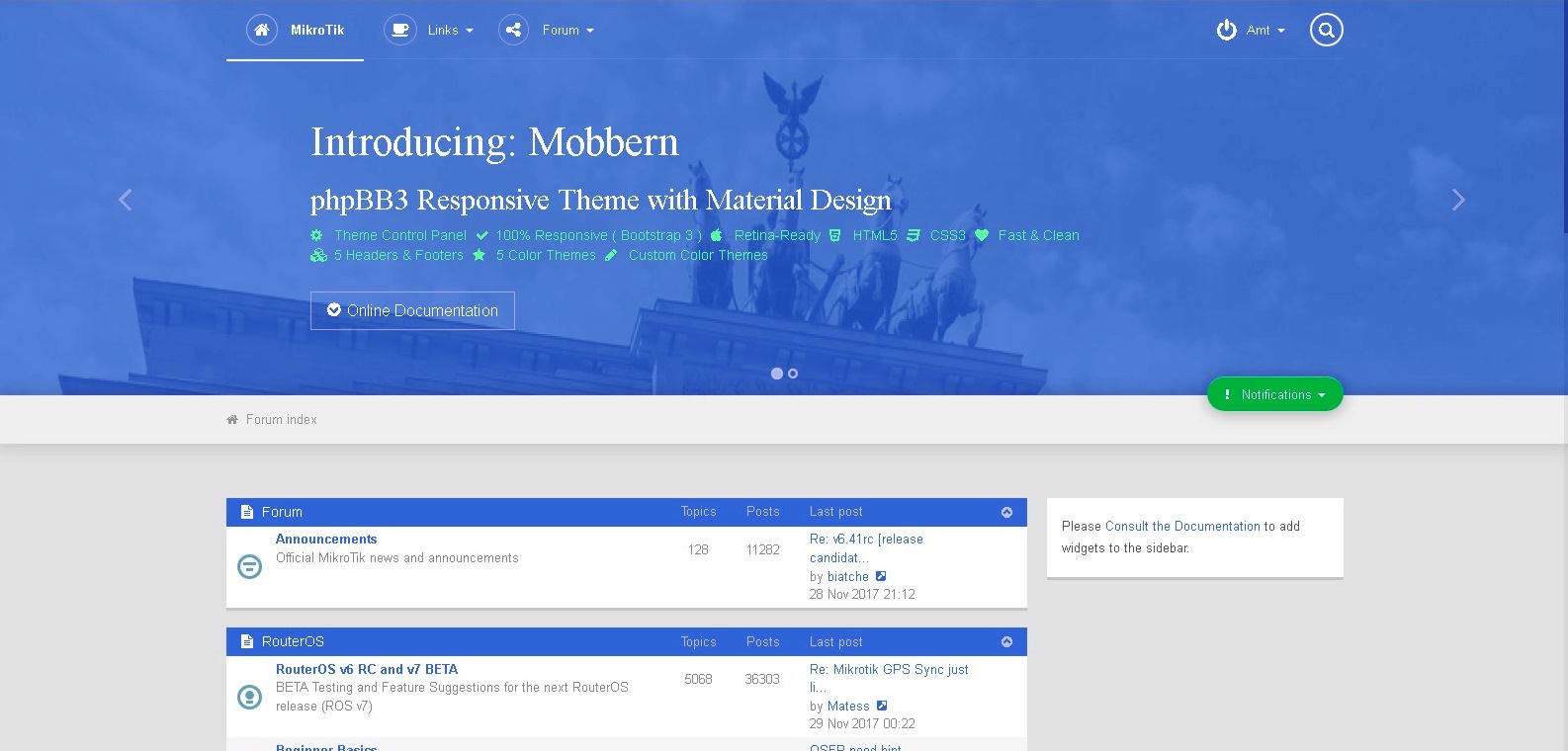This screenshot has width=1568, height=751.
Task: Click the 100% Responsive feature text
Action: (599, 235)
